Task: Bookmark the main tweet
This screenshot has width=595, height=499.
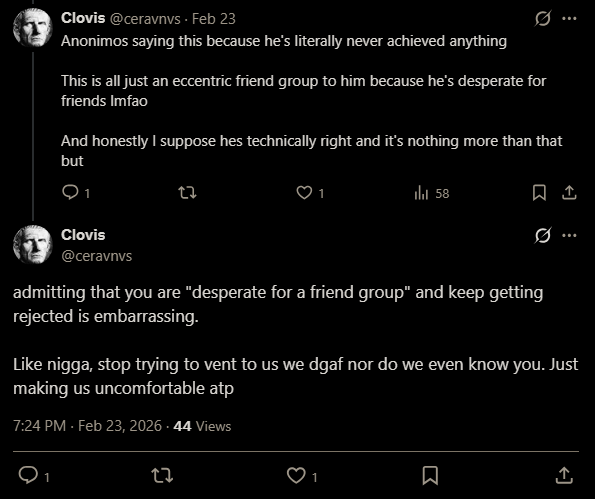Action: 430,475
